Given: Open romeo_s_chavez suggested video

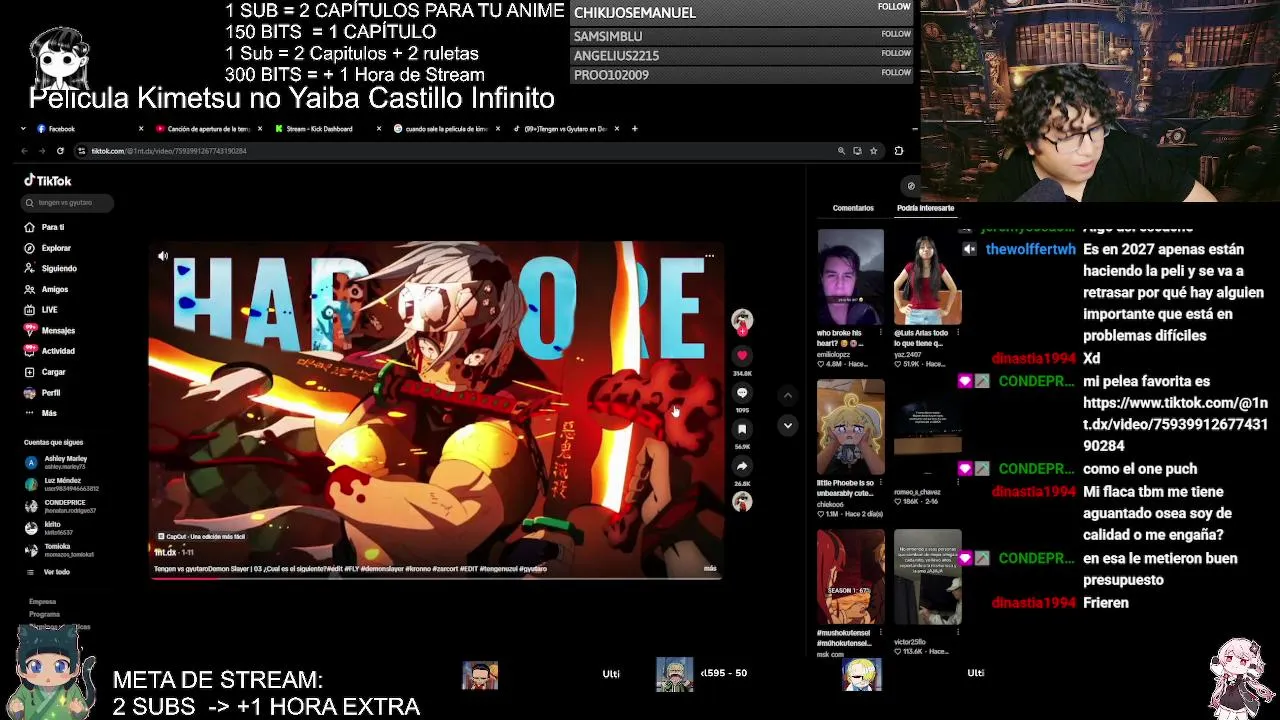Looking at the screenshot, I should click(927, 427).
